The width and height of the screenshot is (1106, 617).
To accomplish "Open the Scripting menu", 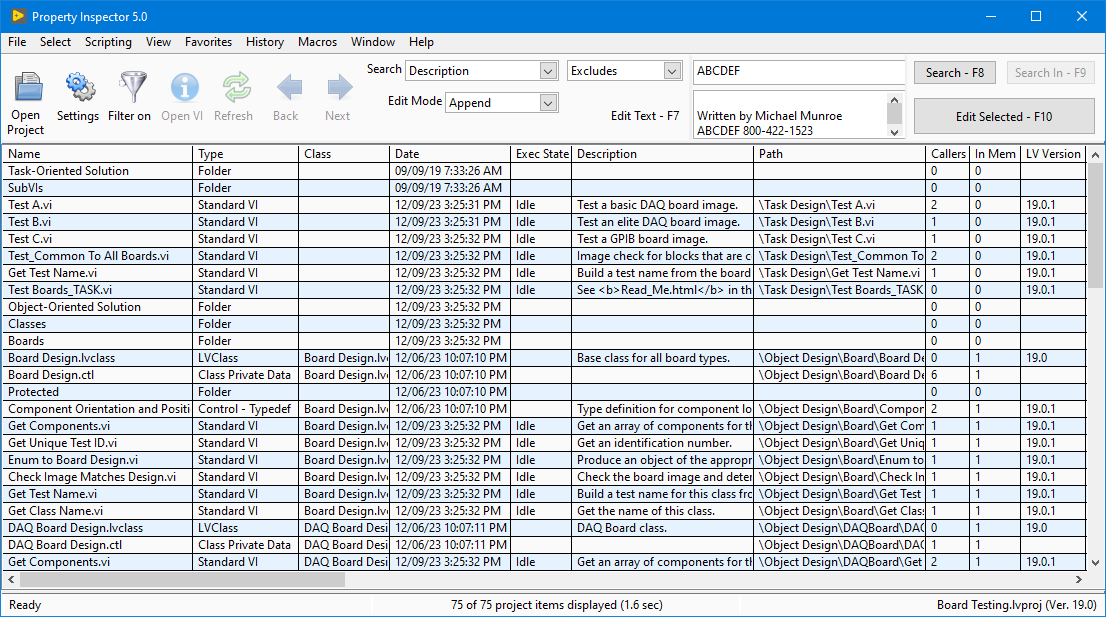I will point(108,42).
